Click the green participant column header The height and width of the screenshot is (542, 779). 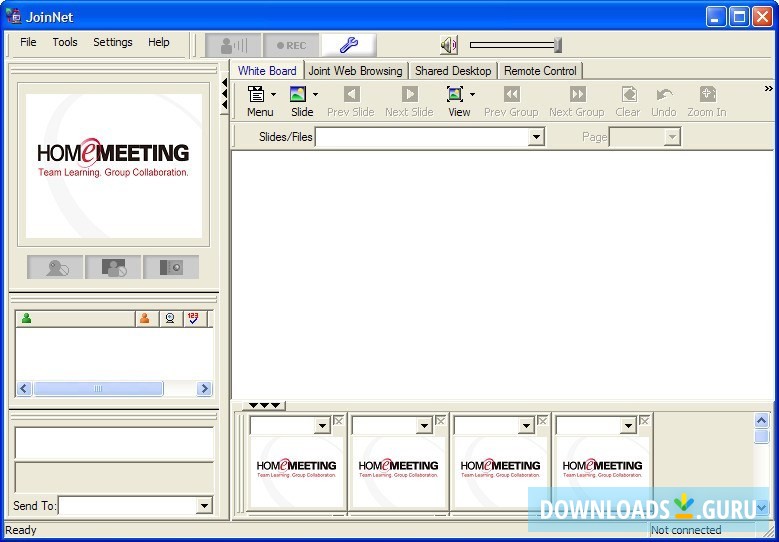pos(76,318)
